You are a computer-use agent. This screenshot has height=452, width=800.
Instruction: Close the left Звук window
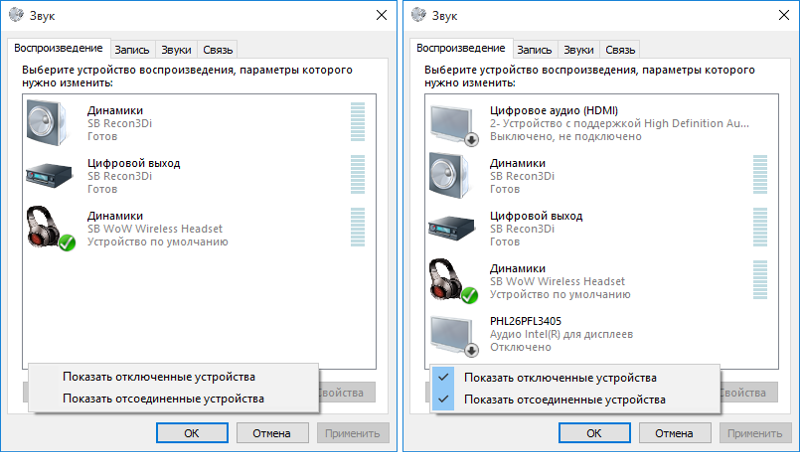pyautogui.click(x=382, y=15)
